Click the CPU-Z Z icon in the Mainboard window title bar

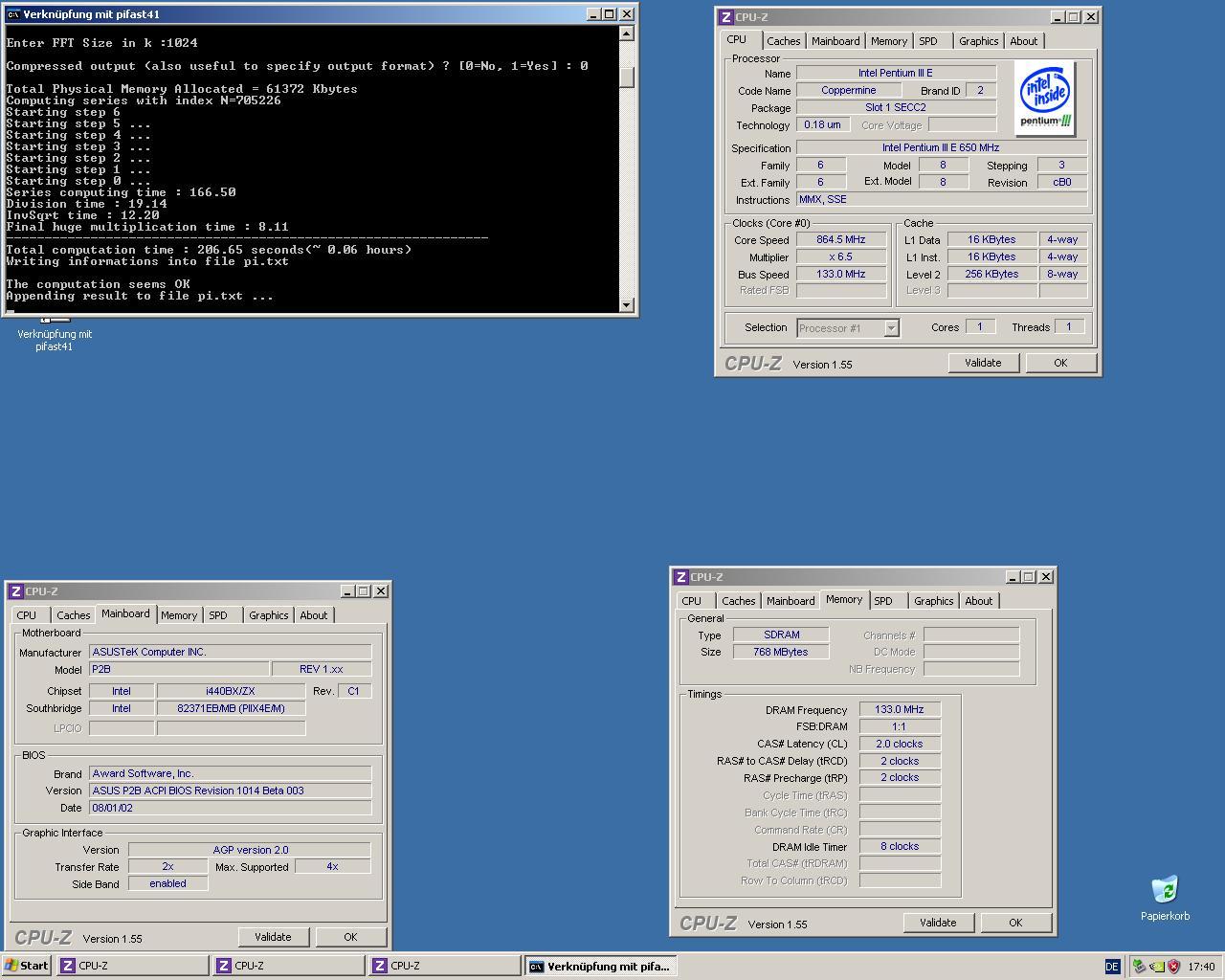(x=15, y=591)
